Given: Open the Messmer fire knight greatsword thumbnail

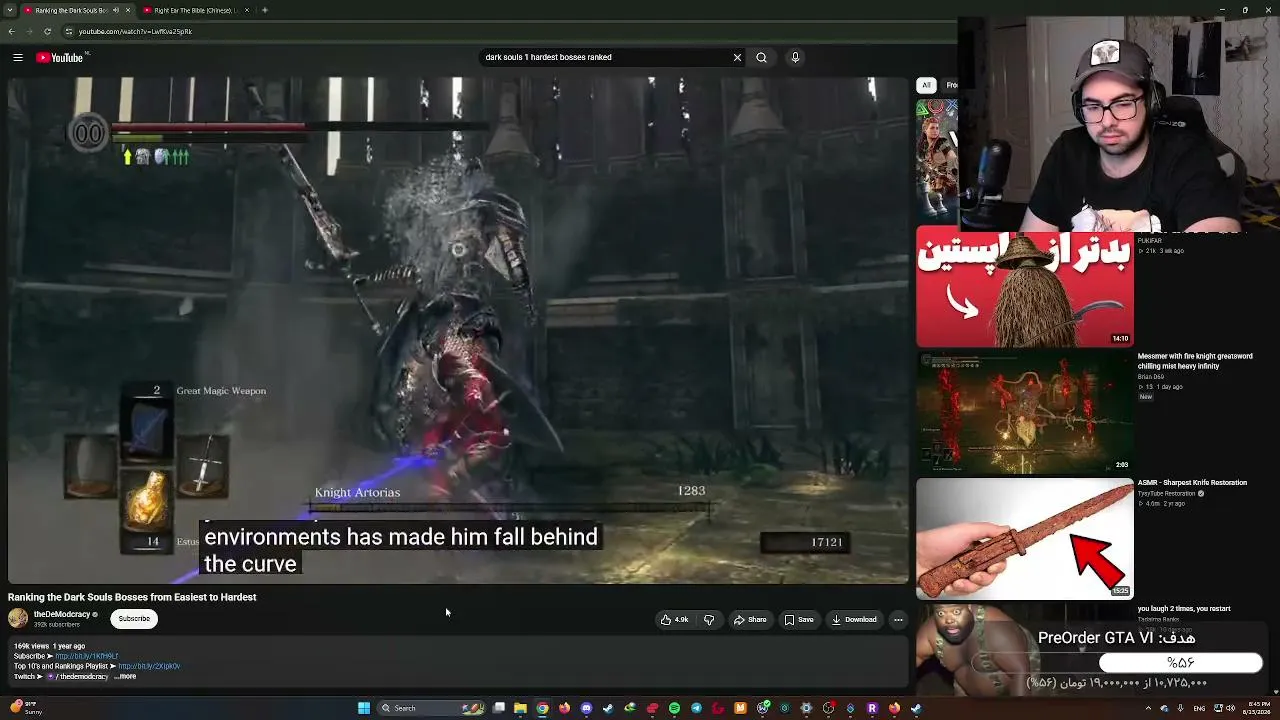Looking at the screenshot, I should tap(1025, 412).
